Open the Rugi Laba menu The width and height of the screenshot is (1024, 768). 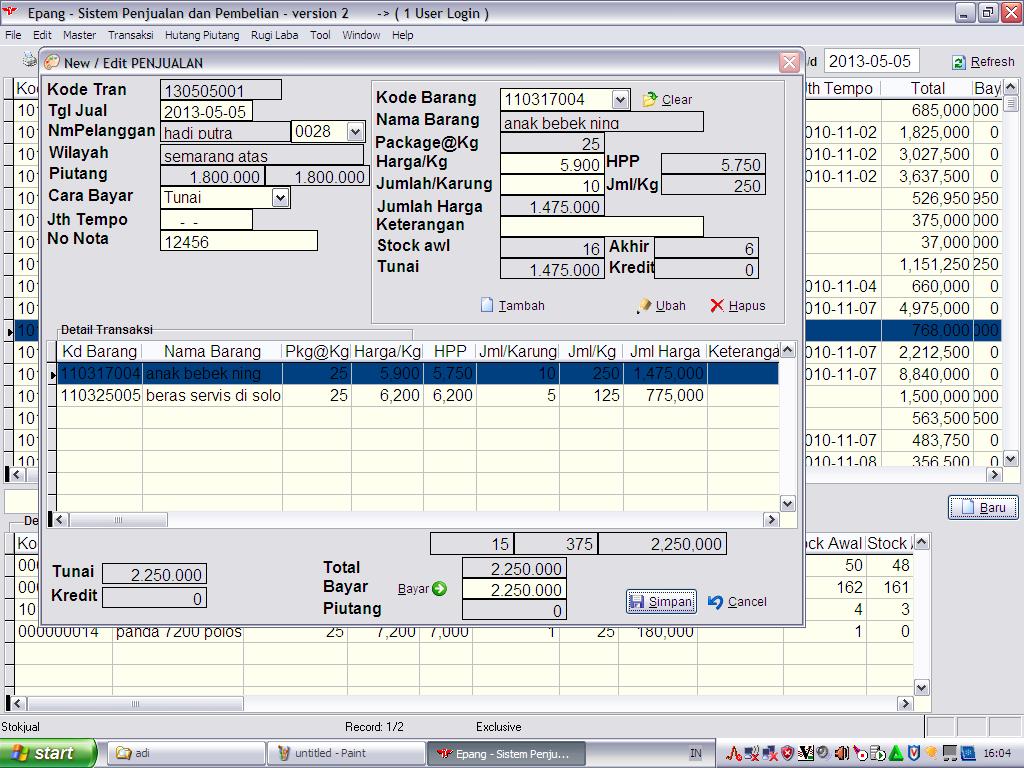click(274, 35)
